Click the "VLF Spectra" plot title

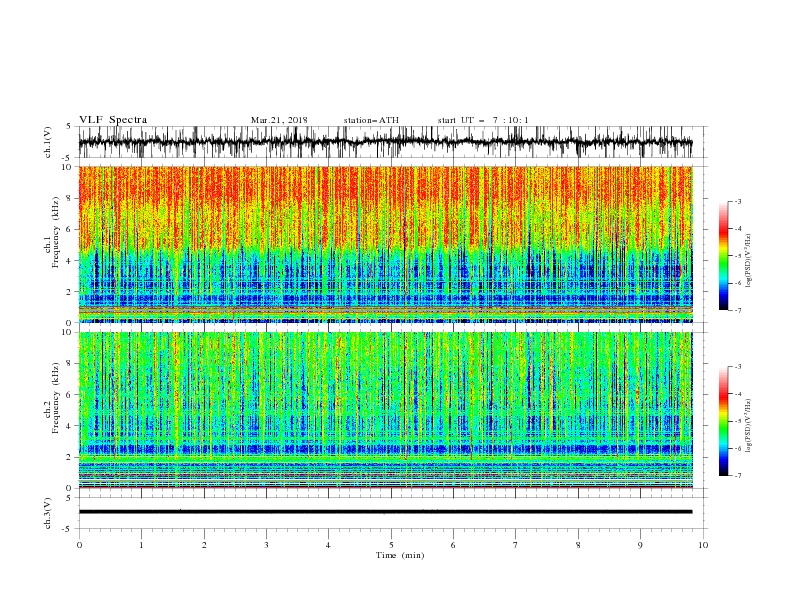click(x=113, y=120)
